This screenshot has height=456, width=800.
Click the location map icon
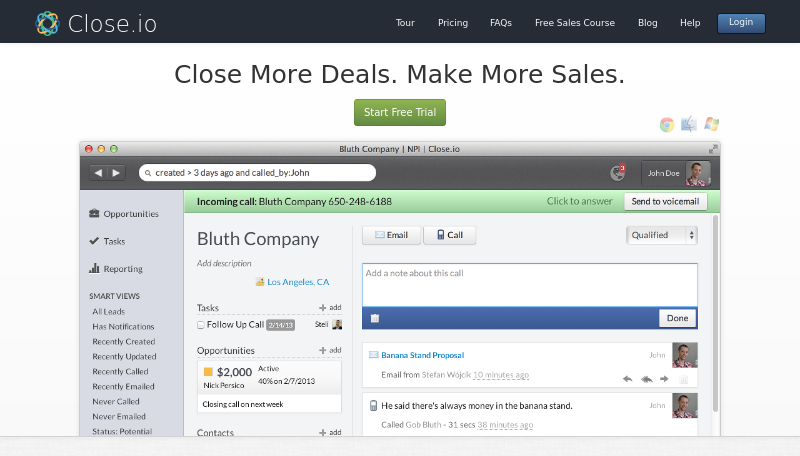coord(260,282)
